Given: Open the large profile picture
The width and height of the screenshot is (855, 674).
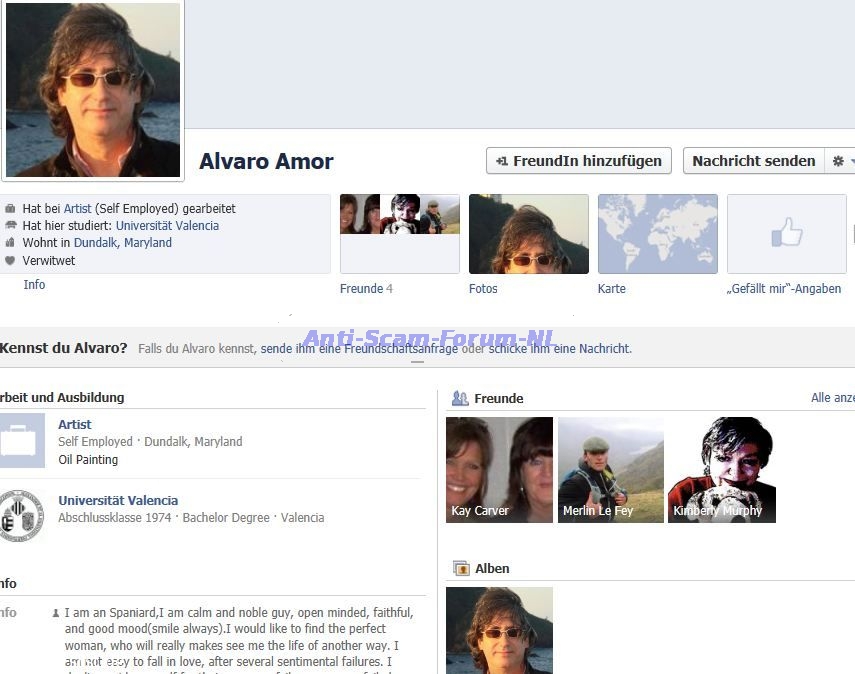Looking at the screenshot, I should 93,90.
